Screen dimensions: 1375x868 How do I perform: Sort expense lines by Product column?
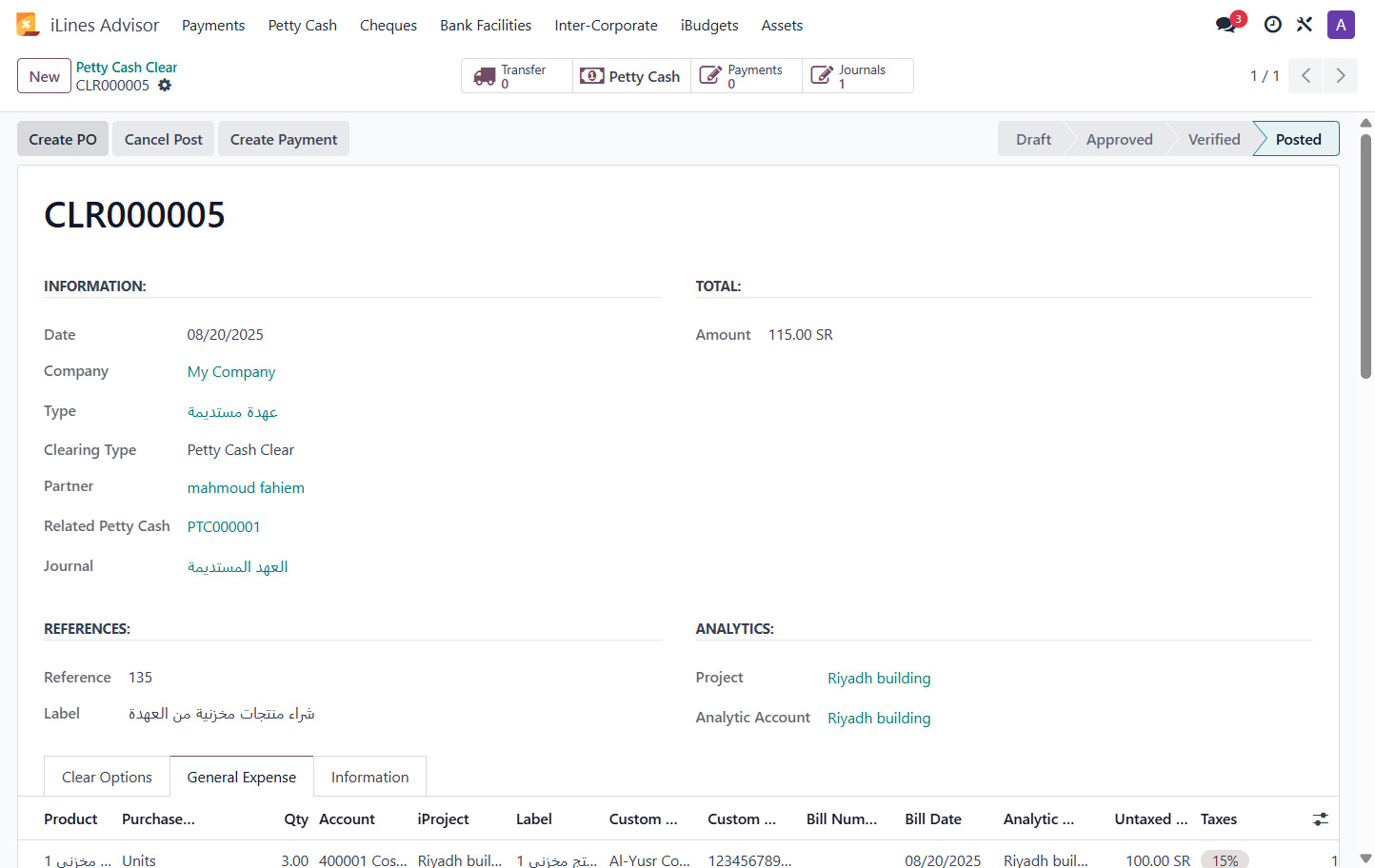point(70,819)
